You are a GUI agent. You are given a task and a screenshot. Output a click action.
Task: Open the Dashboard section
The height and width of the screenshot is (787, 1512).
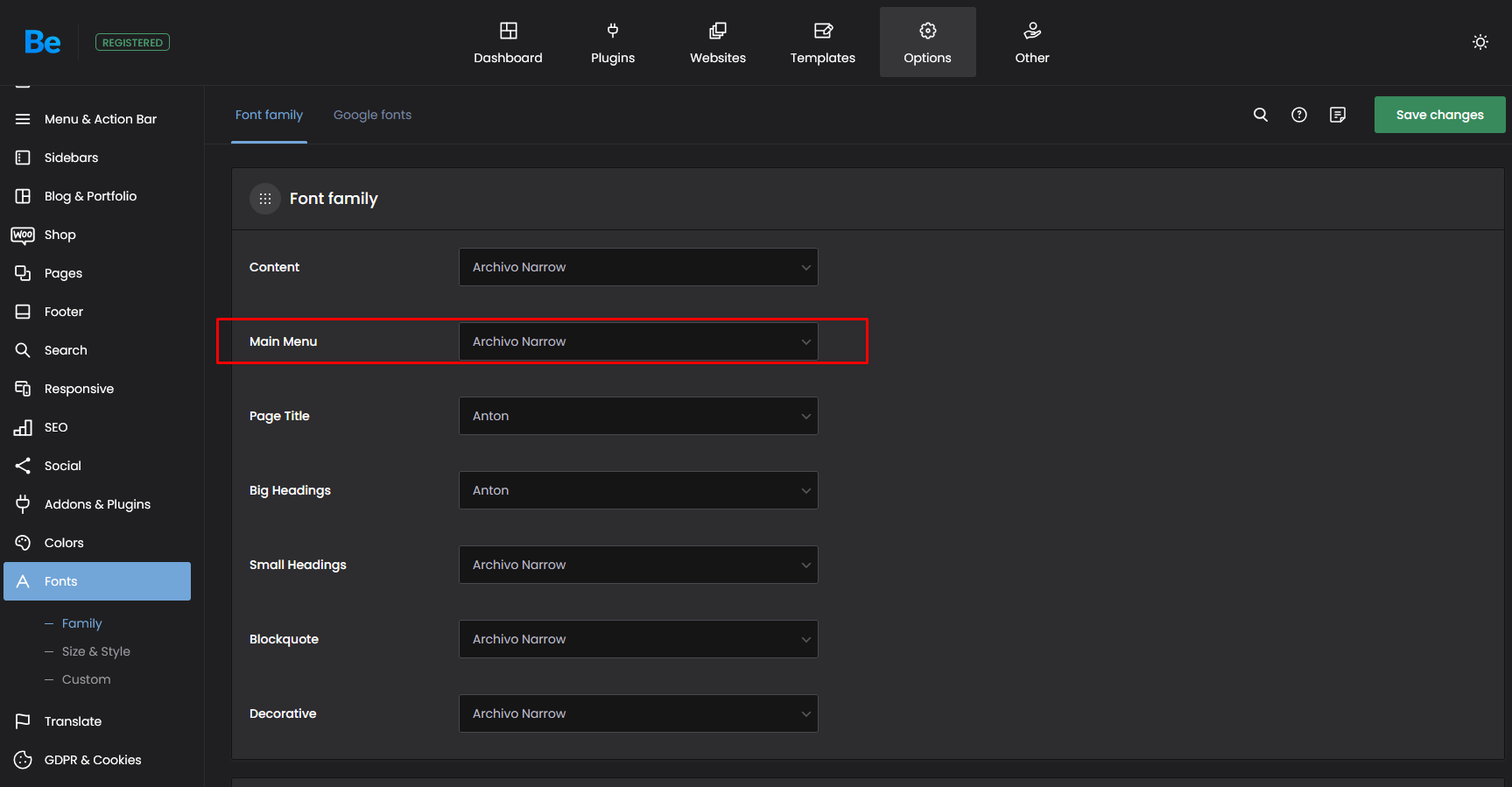(508, 42)
